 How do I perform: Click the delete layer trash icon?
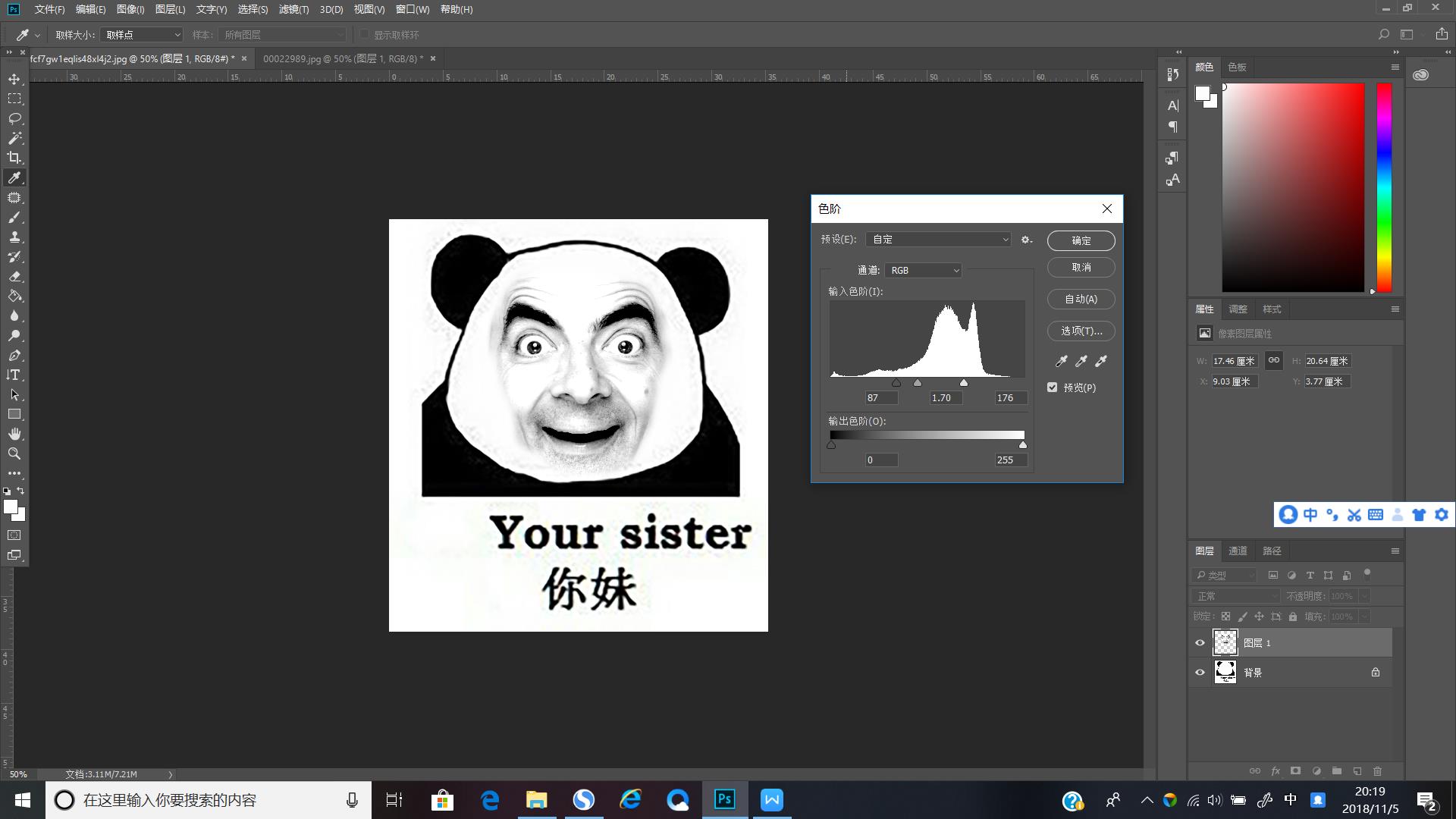coord(1378,771)
